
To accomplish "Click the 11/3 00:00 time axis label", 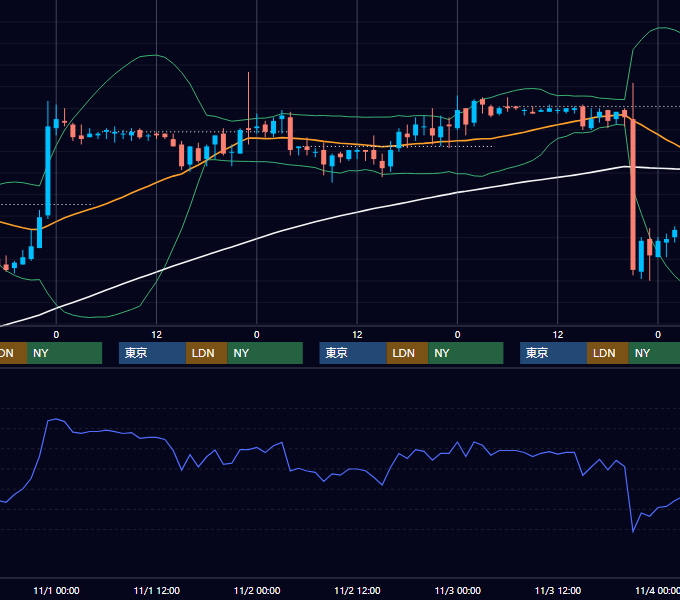I will [x=458, y=590].
